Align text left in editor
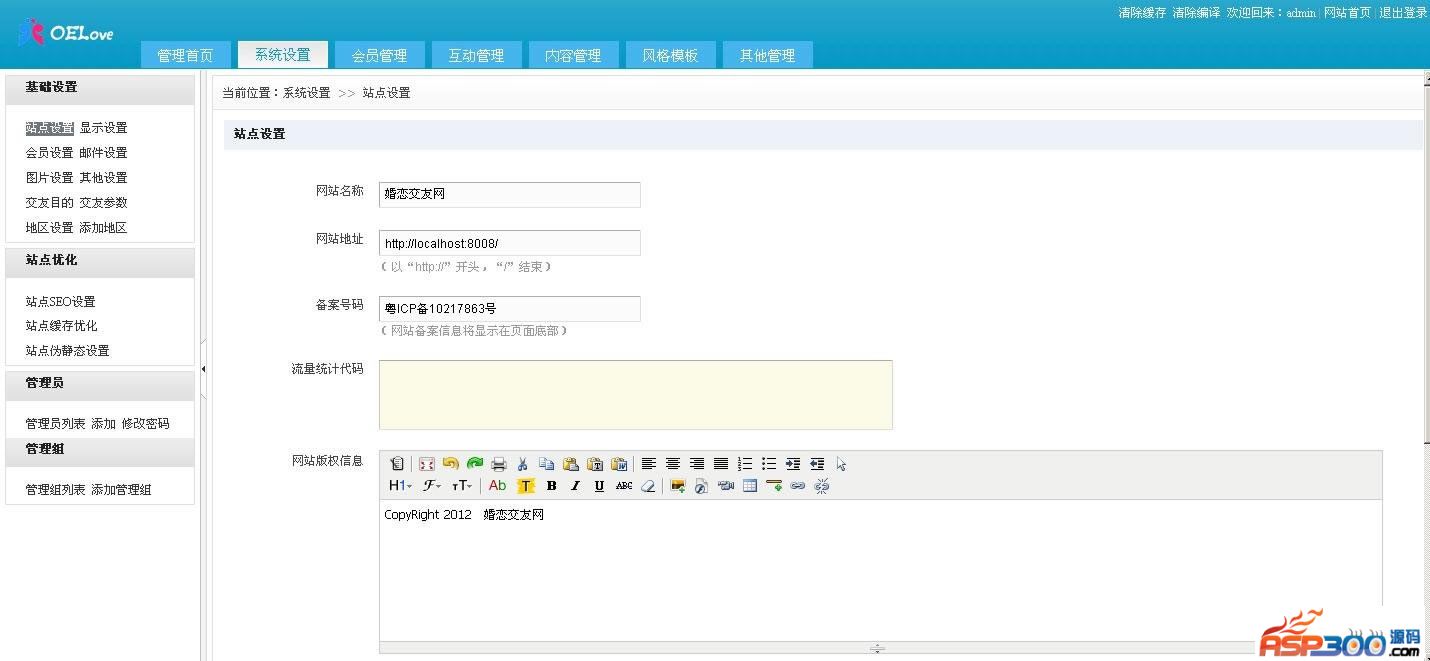Screen dimensions: 1430x661 649,464
